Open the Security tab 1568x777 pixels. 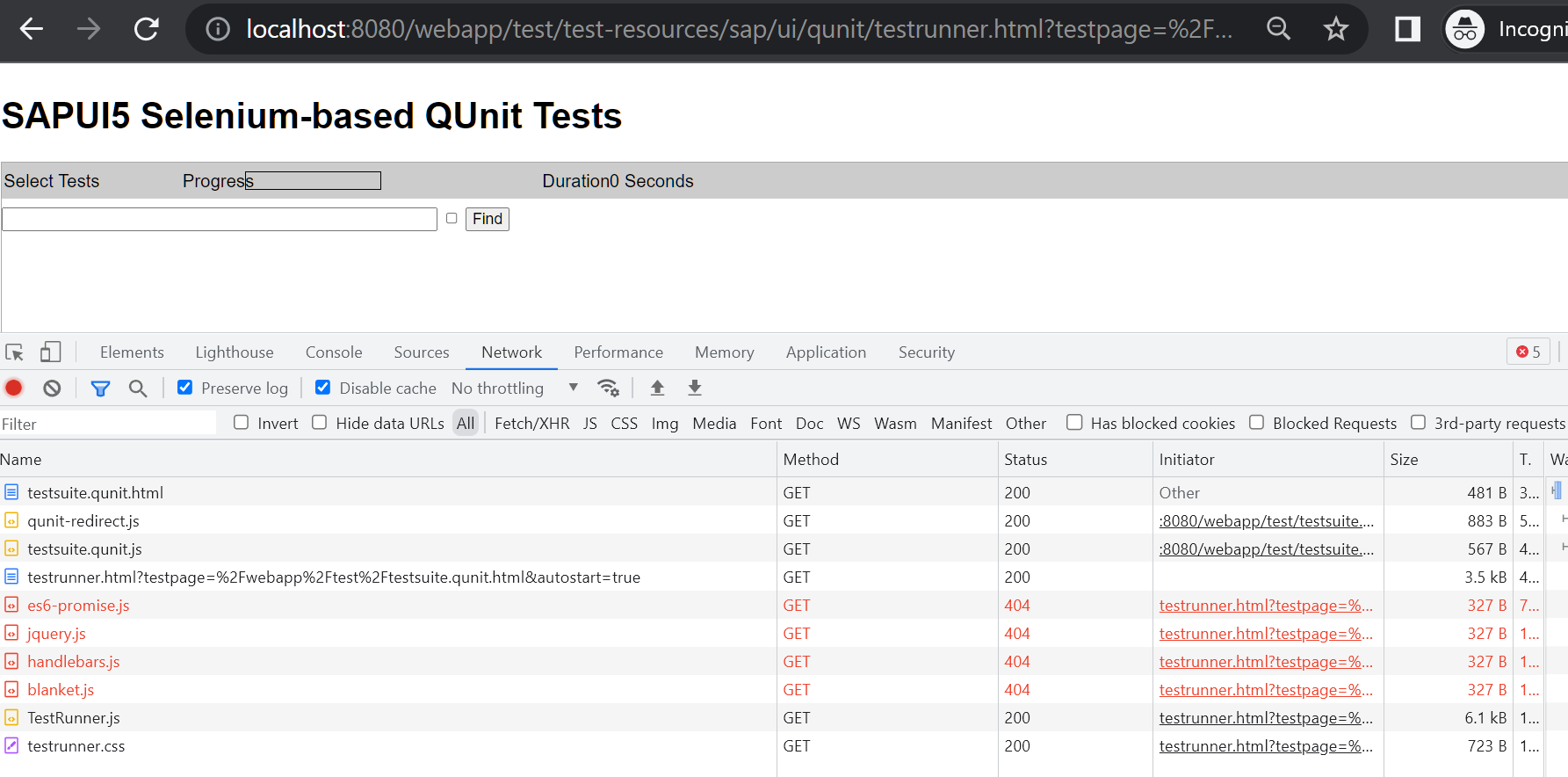[927, 352]
